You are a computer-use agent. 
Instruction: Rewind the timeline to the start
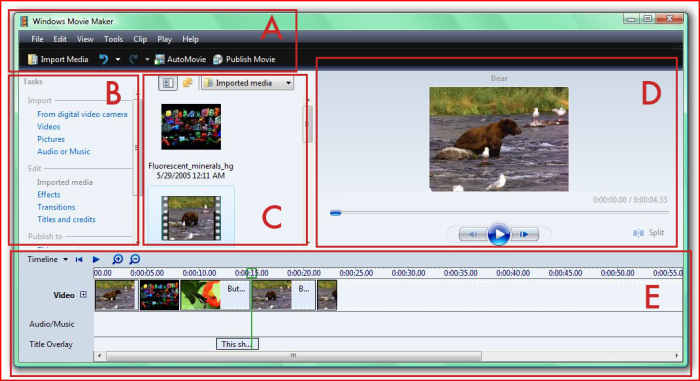tap(79, 260)
